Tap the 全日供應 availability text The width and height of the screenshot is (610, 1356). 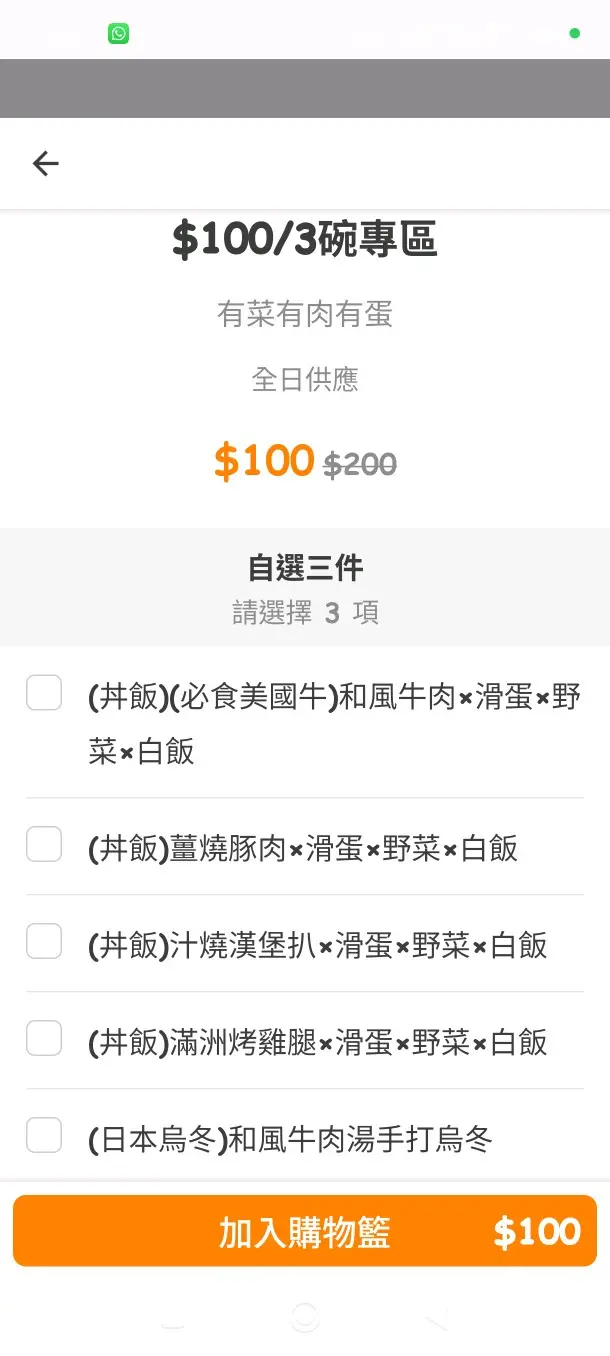tap(305, 380)
